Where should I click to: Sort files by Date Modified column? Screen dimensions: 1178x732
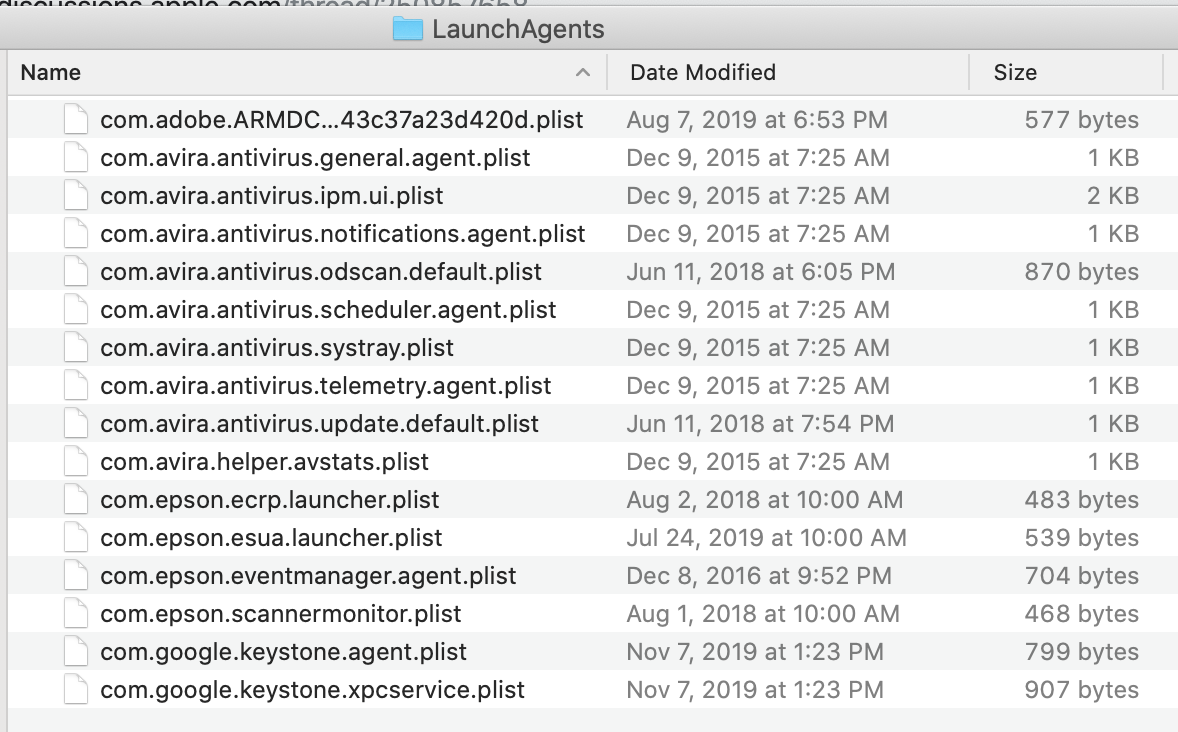[x=703, y=73]
